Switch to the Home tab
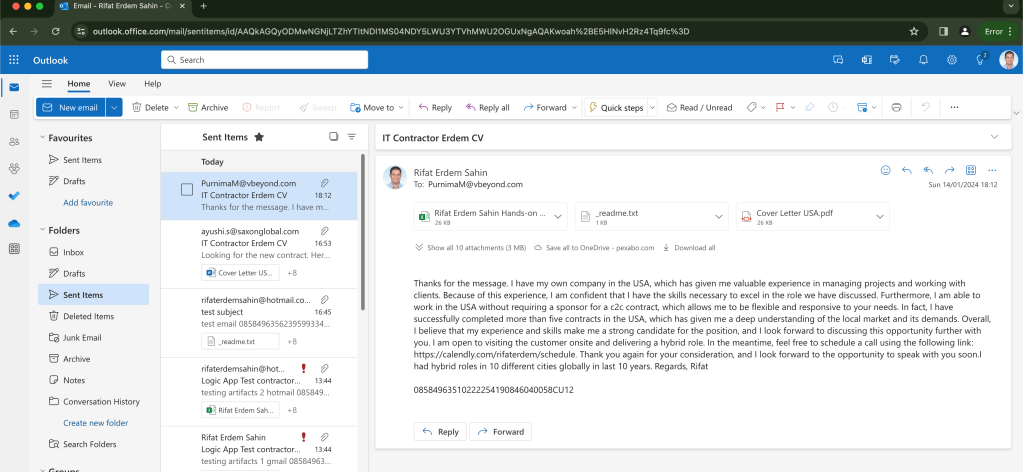Screen dimensions: 1023x472 point(79,84)
